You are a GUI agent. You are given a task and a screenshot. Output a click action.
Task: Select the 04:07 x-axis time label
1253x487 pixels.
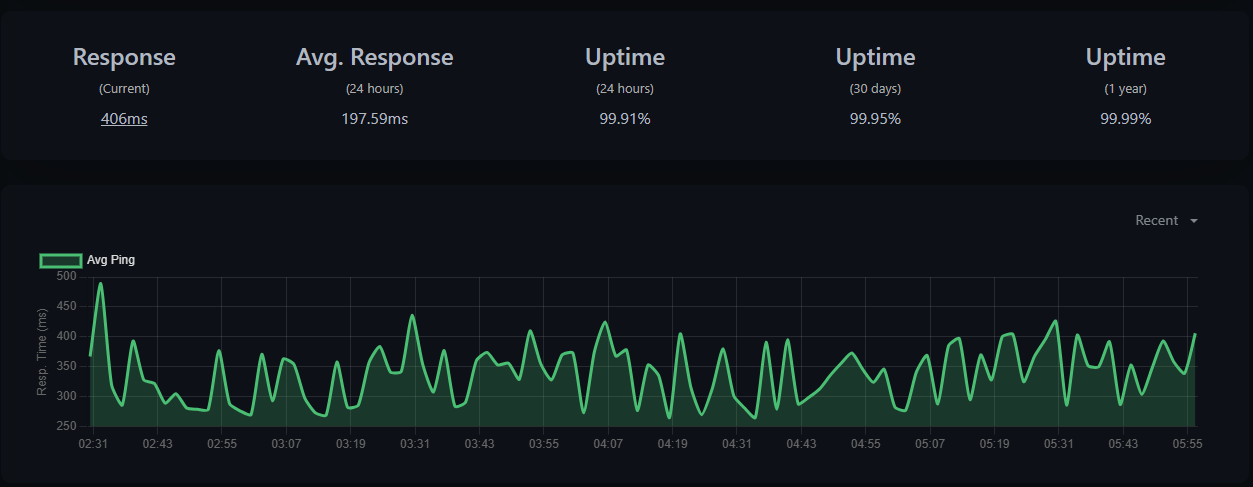click(x=608, y=443)
